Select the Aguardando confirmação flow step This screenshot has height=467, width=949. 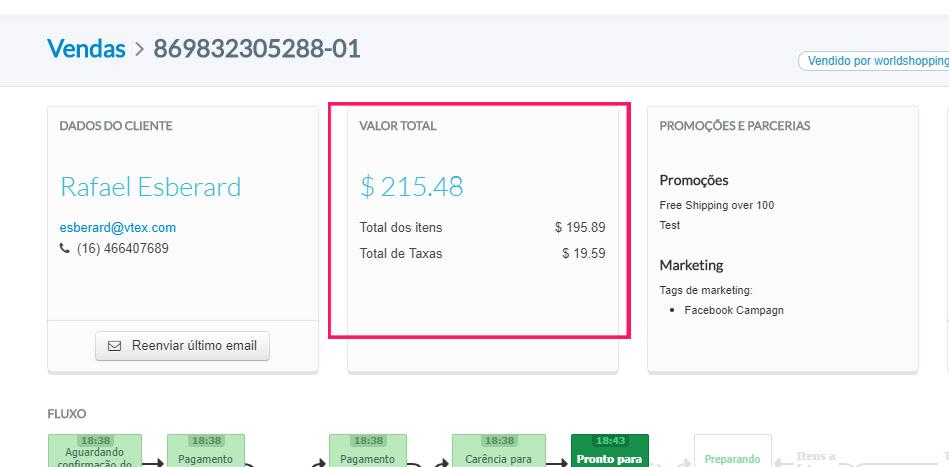point(95,451)
